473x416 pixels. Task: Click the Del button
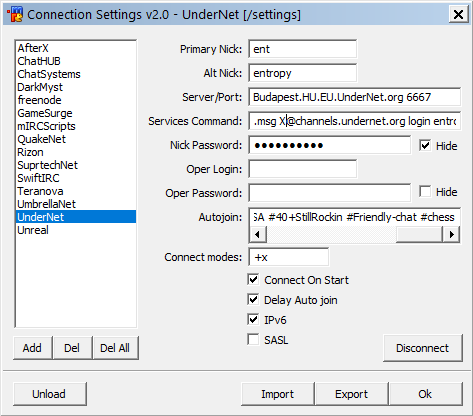(x=72, y=348)
